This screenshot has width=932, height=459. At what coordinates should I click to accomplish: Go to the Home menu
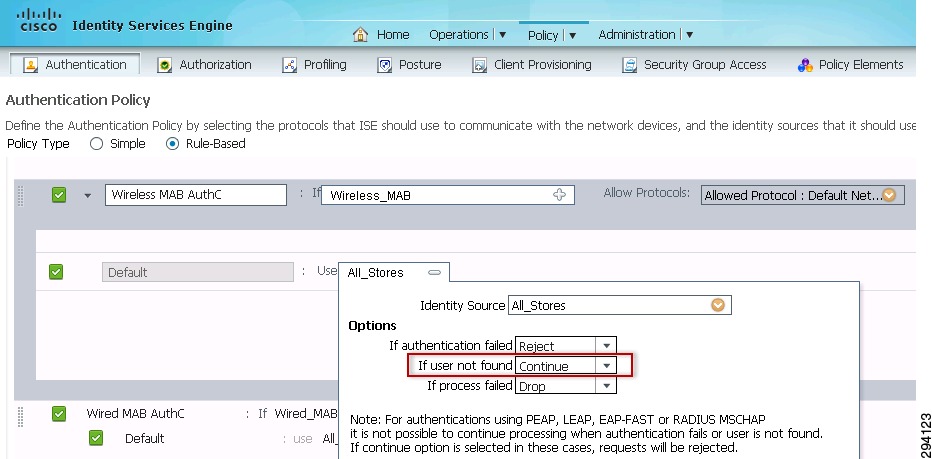tap(393, 34)
